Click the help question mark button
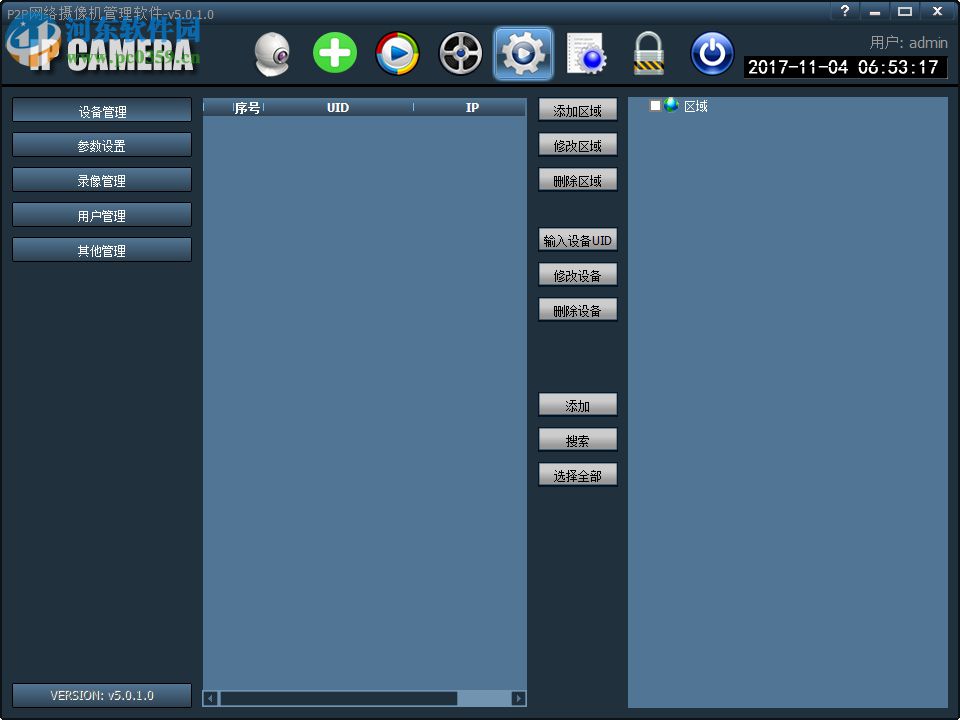Image resolution: width=960 pixels, height=720 pixels. (x=845, y=11)
